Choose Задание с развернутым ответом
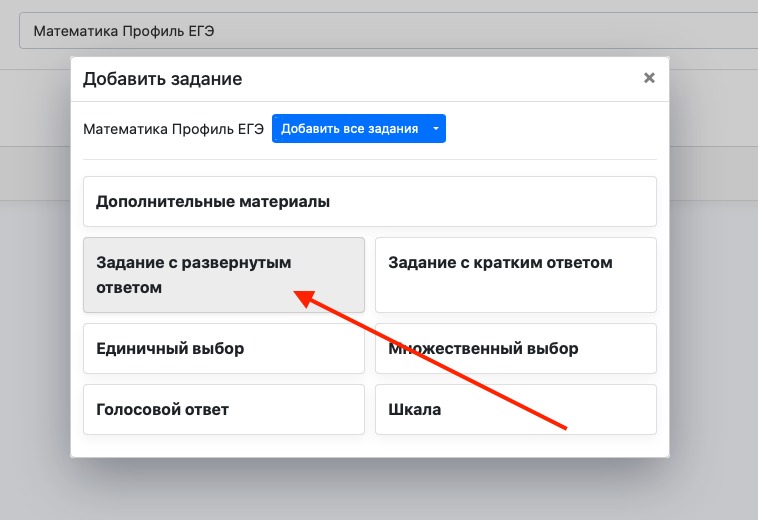758x520 pixels. click(x=224, y=275)
